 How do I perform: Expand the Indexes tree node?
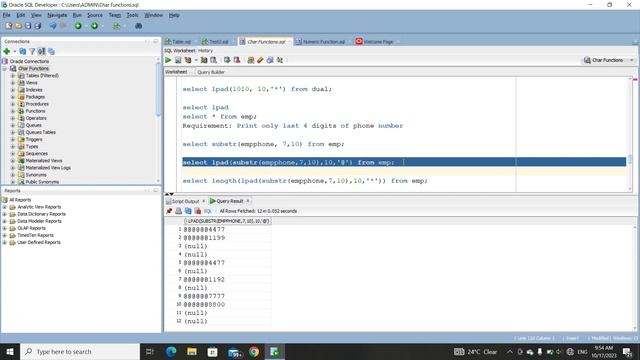13,90
